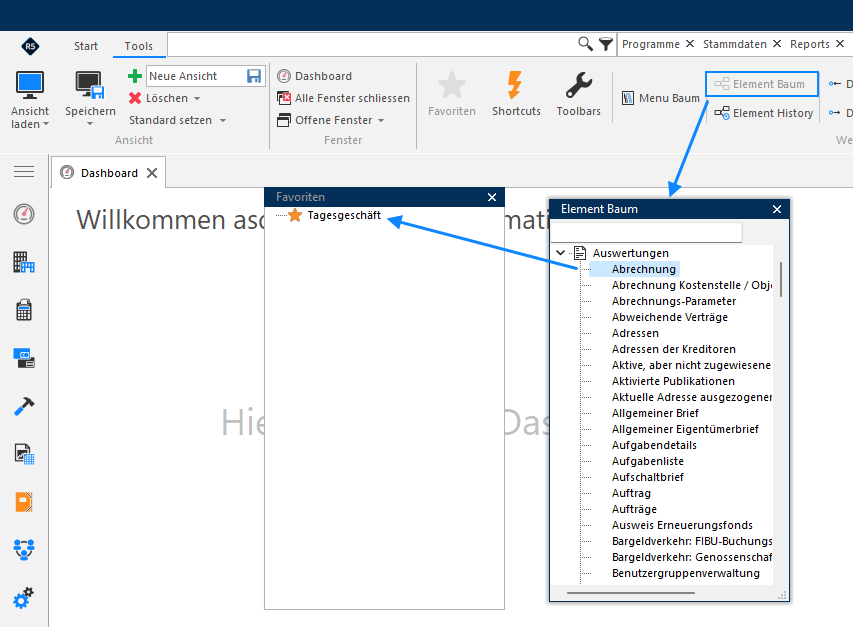Click the red X Löschen icon
Image resolution: width=853 pixels, height=627 pixels.
[x=135, y=98]
